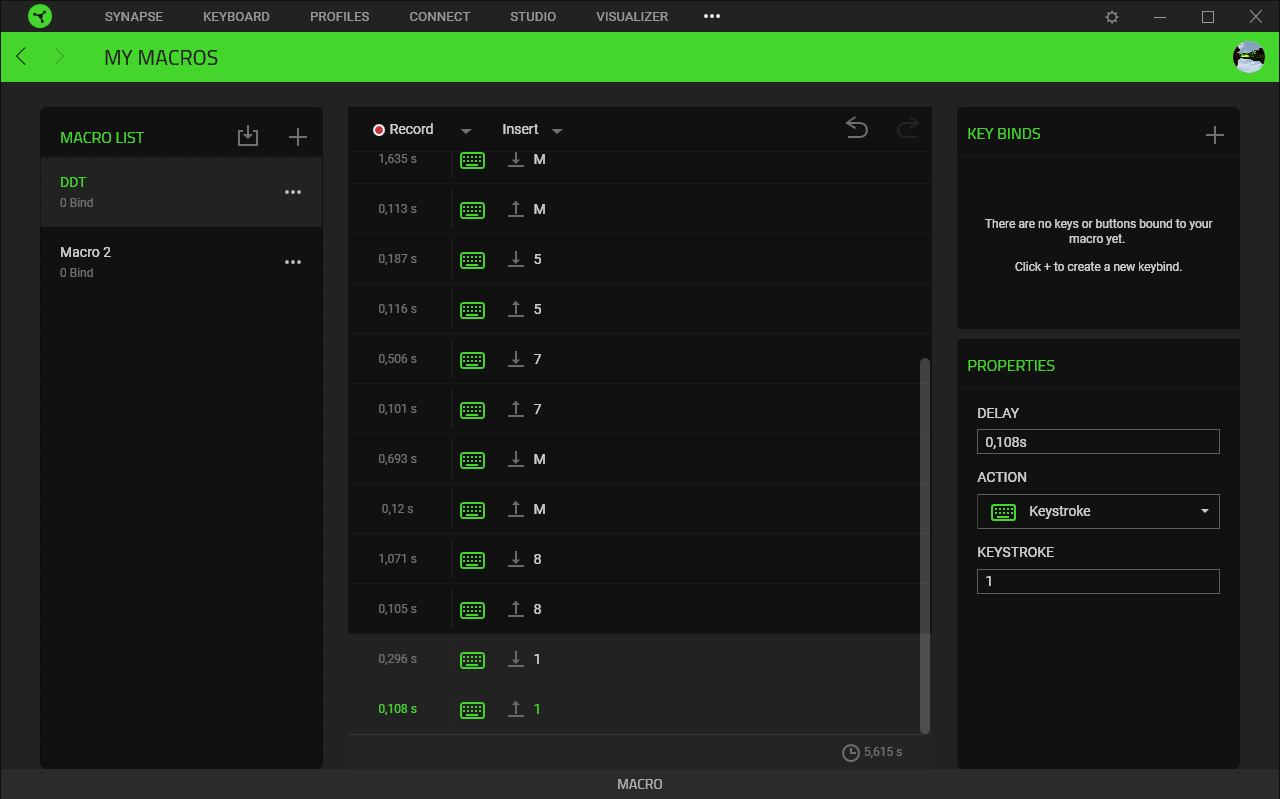Open the Studio tab
Screen dimensions: 1280x799
point(533,17)
